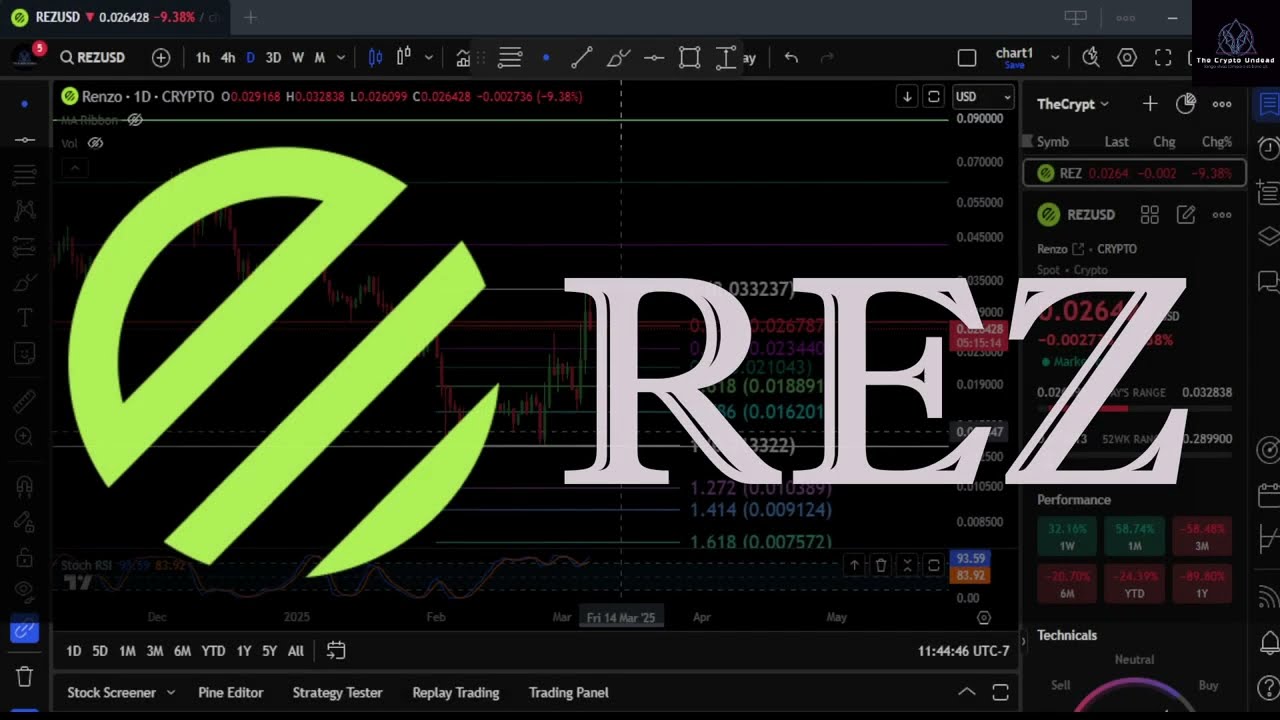Open the Pine Editor tab
The height and width of the screenshot is (720, 1280).
tap(231, 693)
